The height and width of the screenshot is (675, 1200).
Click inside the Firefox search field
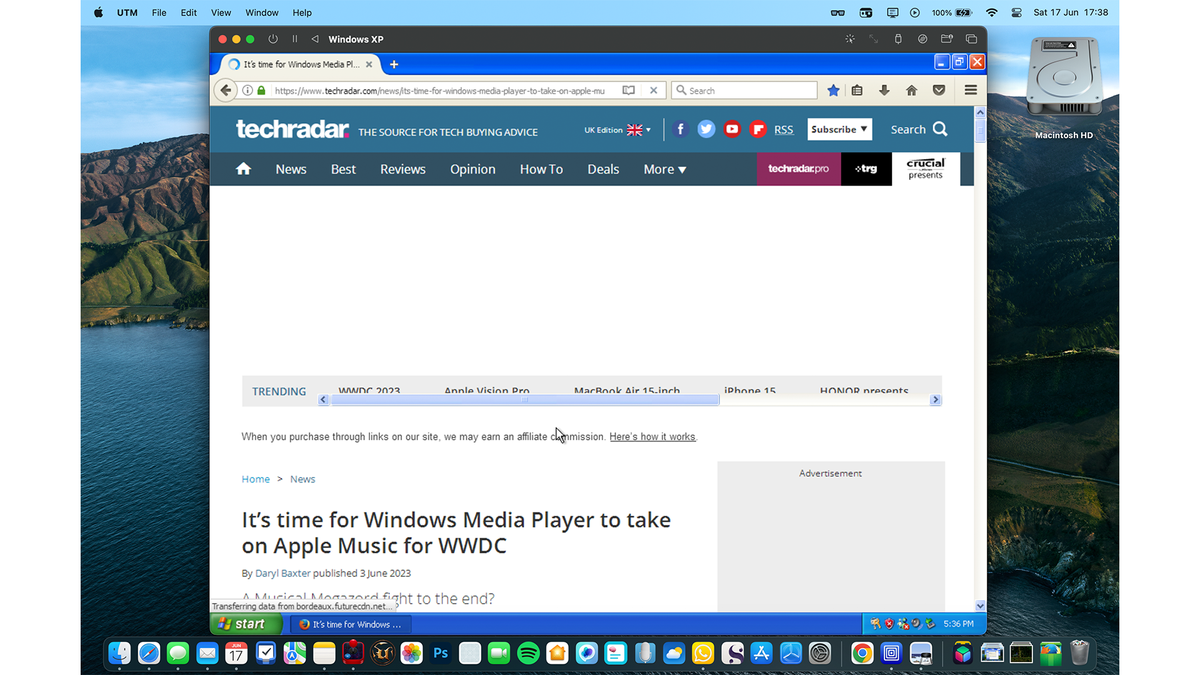point(744,90)
